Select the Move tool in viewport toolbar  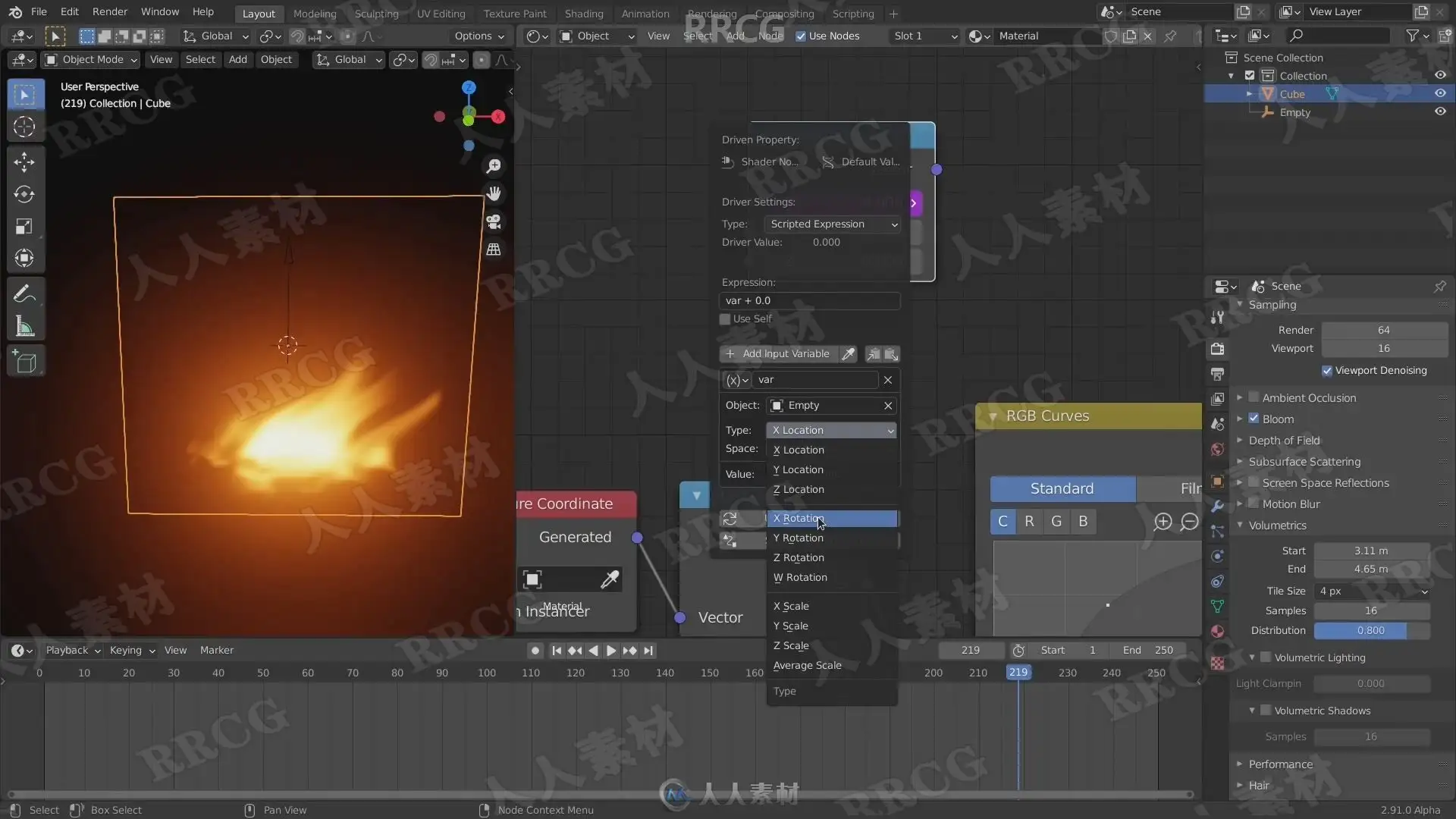click(24, 162)
